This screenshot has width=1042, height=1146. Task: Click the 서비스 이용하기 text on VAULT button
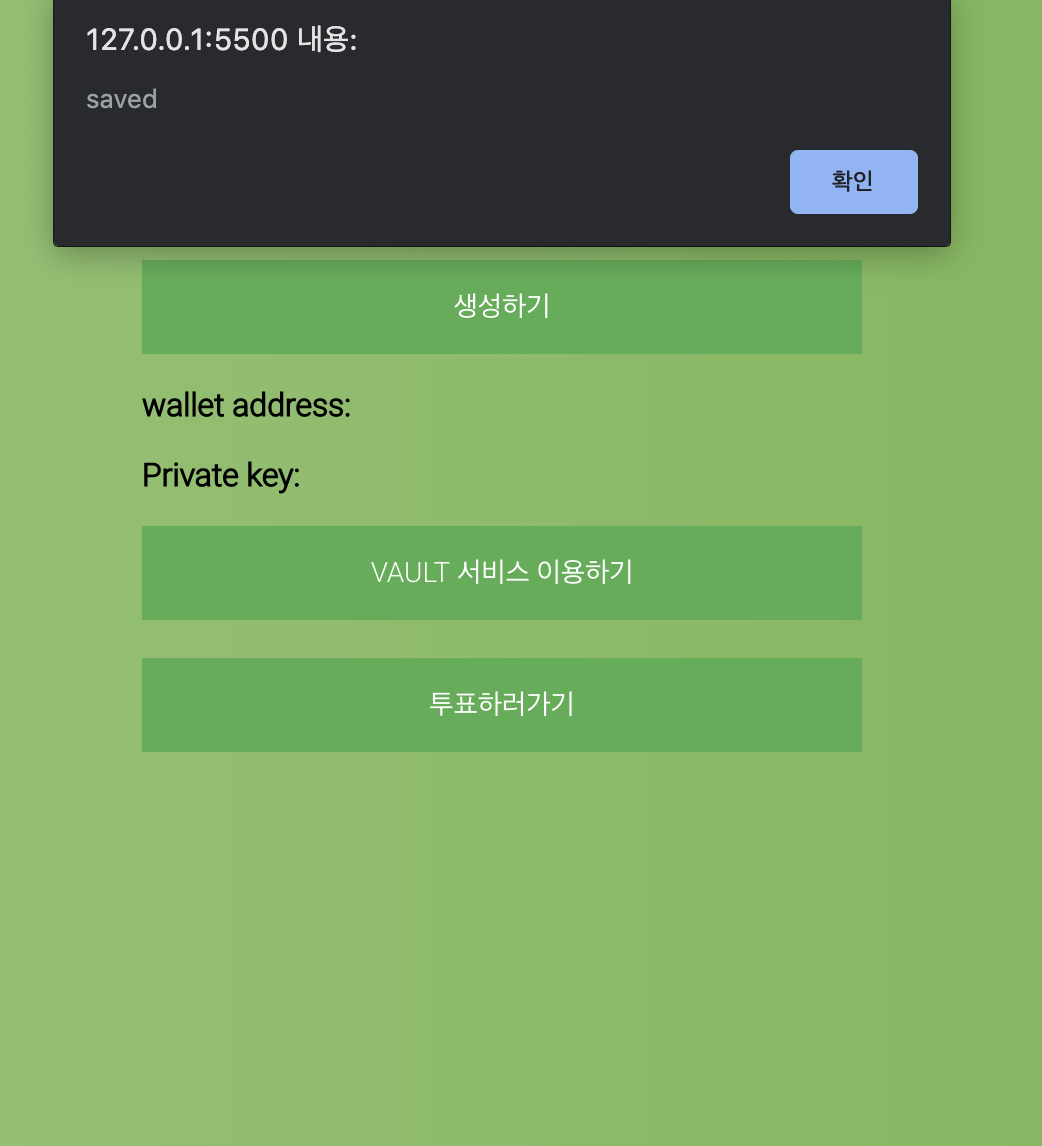click(544, 572)
